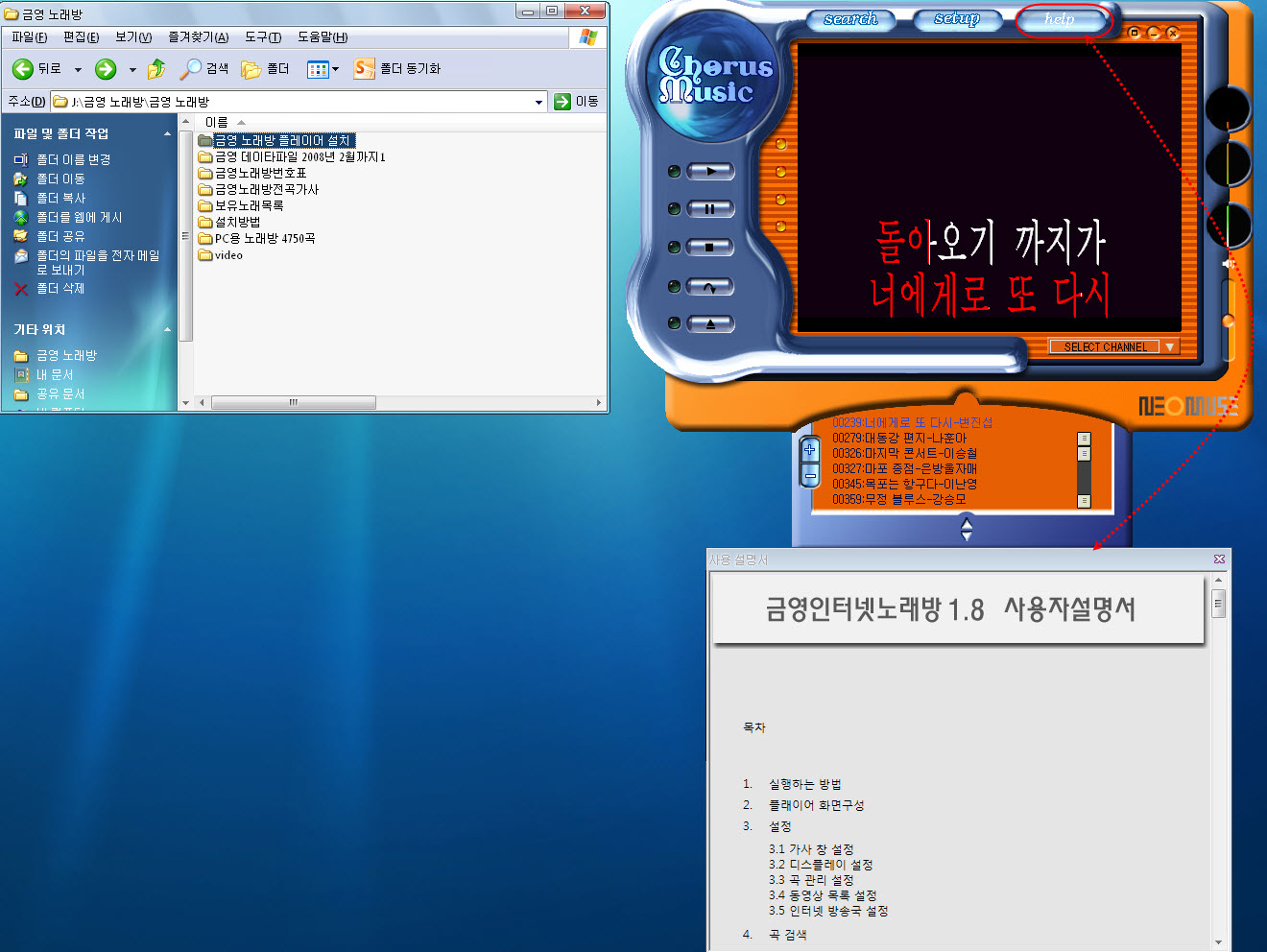Image resolution: width=1267 pixels, height=952 pixels.
Task: Open the 파일(F) menu in Explorer
Action: click(x=30, y=36)
